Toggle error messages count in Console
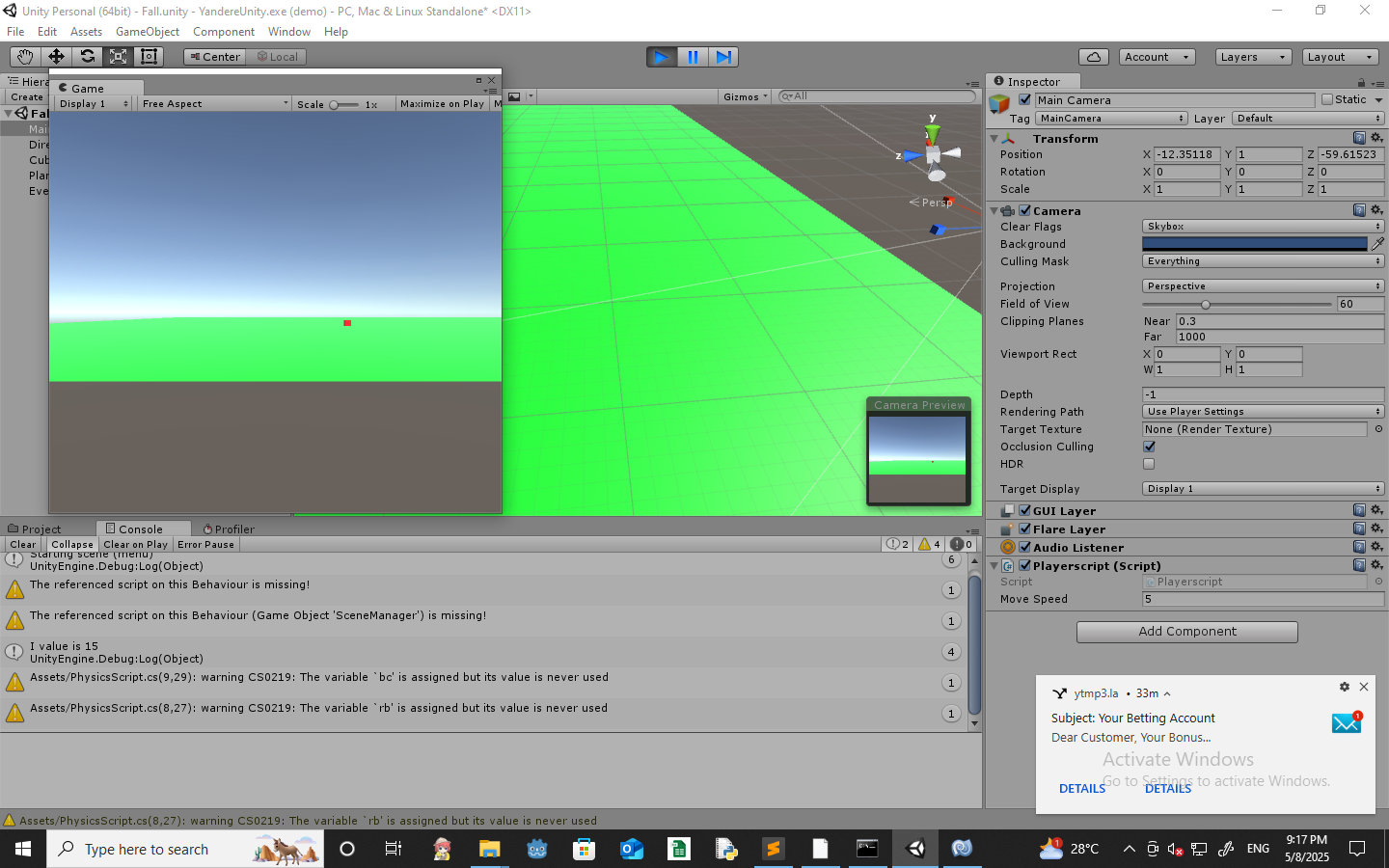The width and height of the screenshot is (1389, 868). (x=962, y=544)
